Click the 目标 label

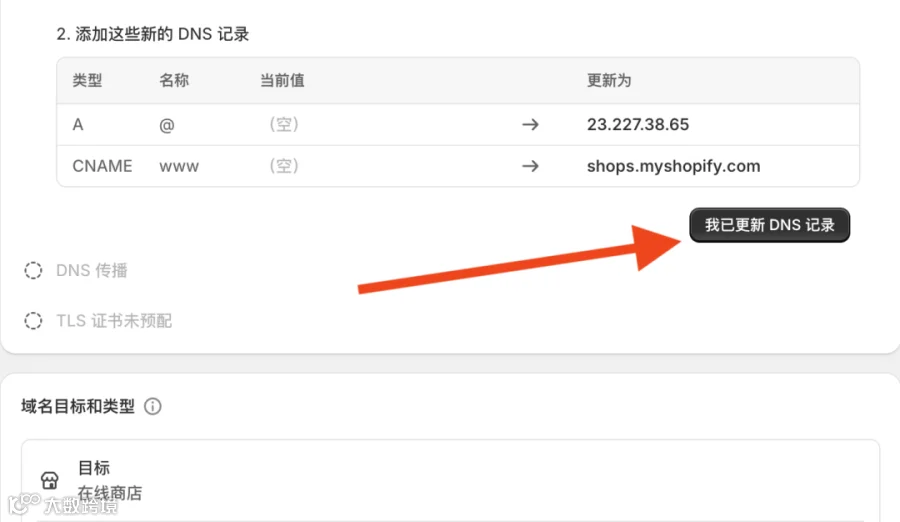pos(94,468)
